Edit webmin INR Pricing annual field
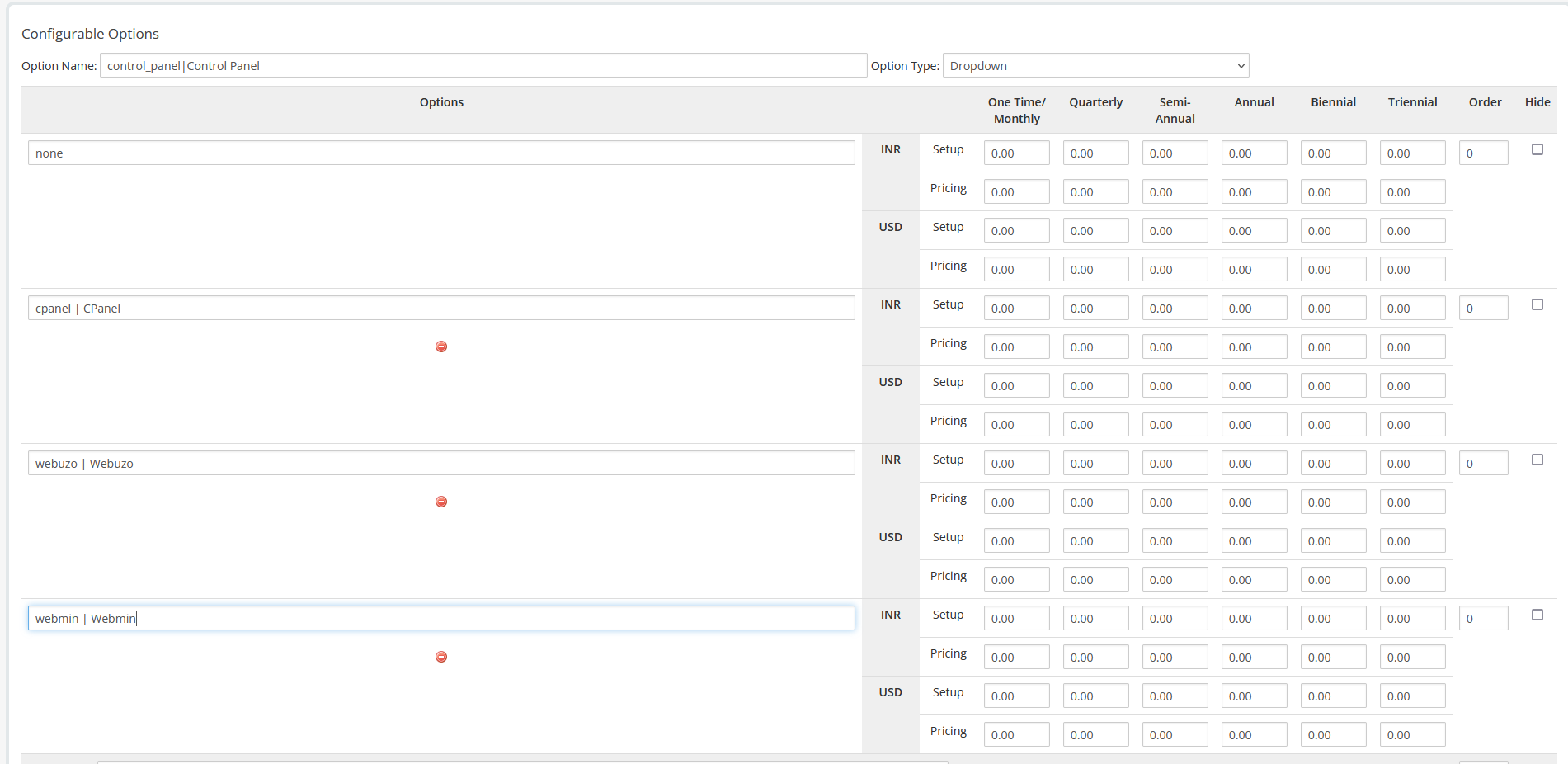 point(1255,657)
